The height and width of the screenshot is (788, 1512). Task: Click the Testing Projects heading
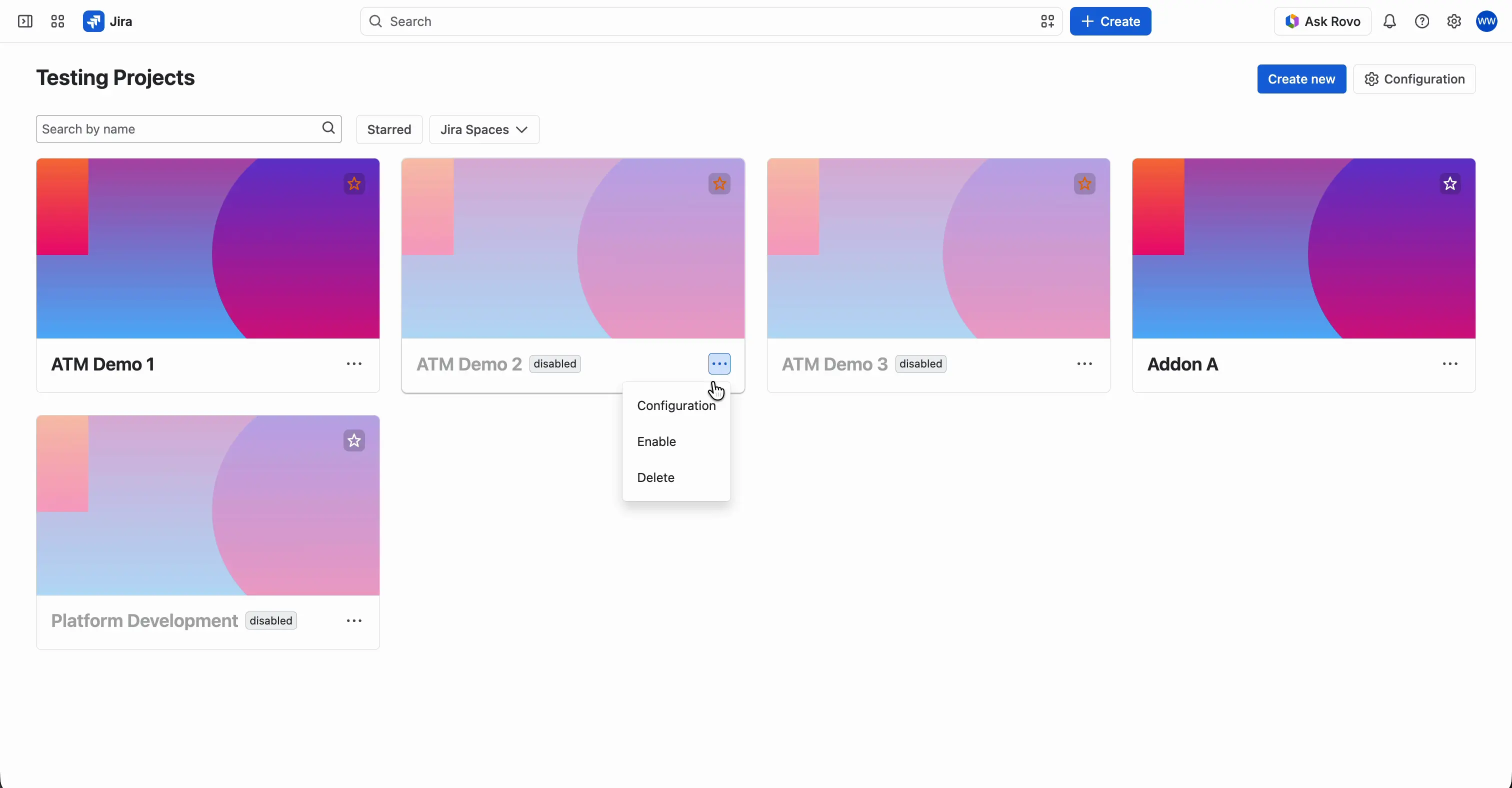(115, 78)
